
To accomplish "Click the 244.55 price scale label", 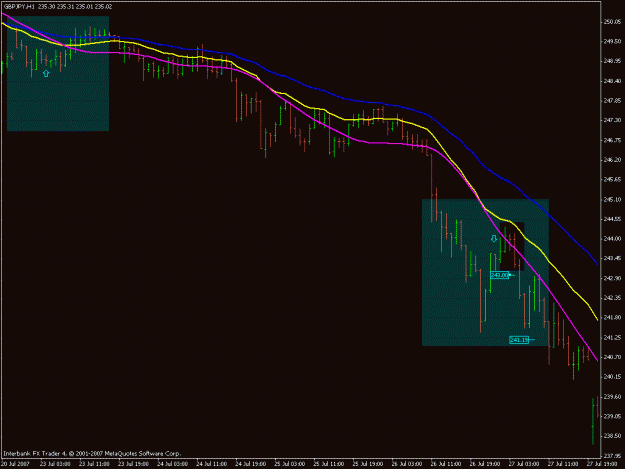I will [x=612, y=219].
